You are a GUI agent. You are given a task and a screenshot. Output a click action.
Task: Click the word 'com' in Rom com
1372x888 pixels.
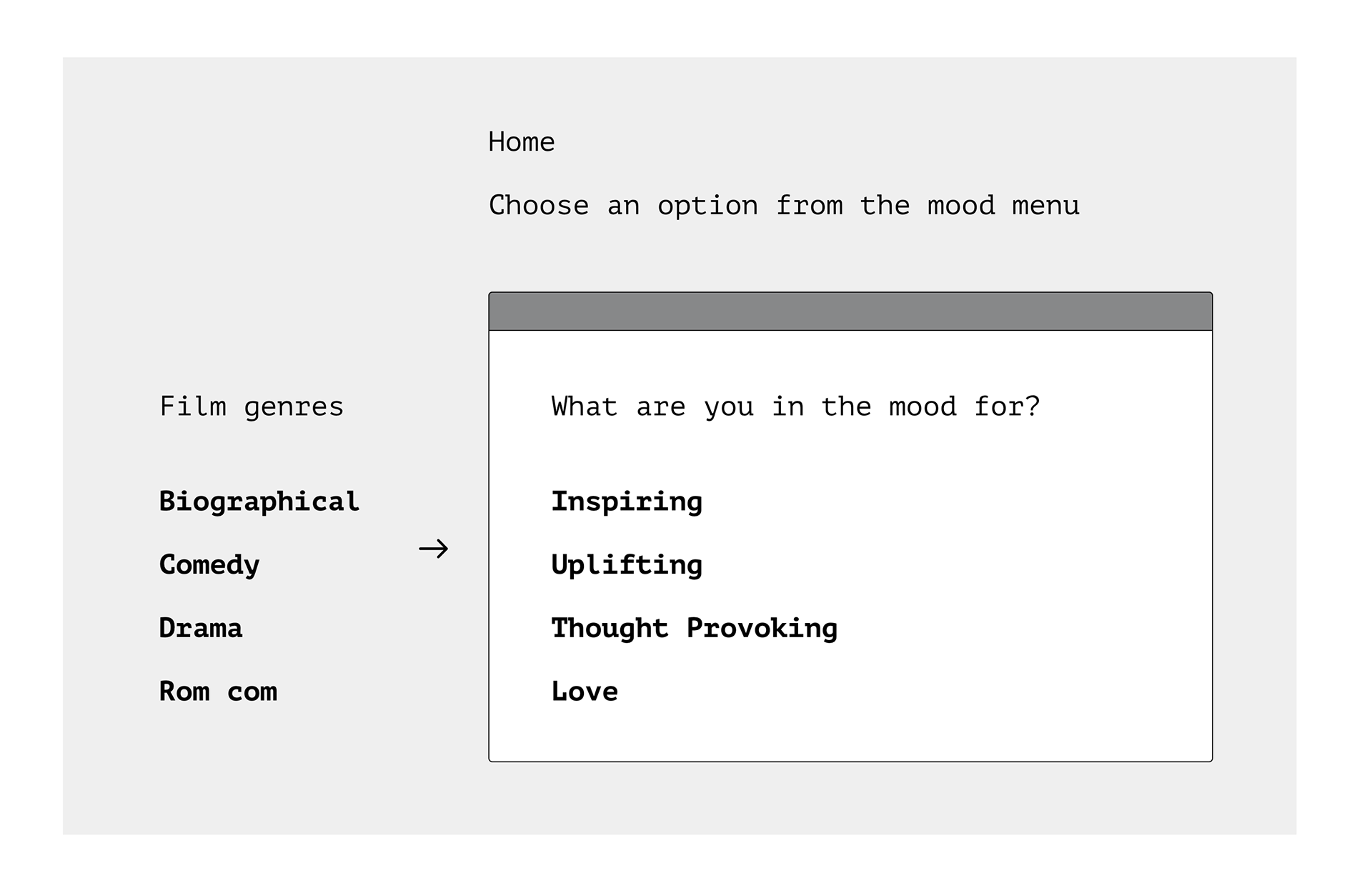point(252,692)
